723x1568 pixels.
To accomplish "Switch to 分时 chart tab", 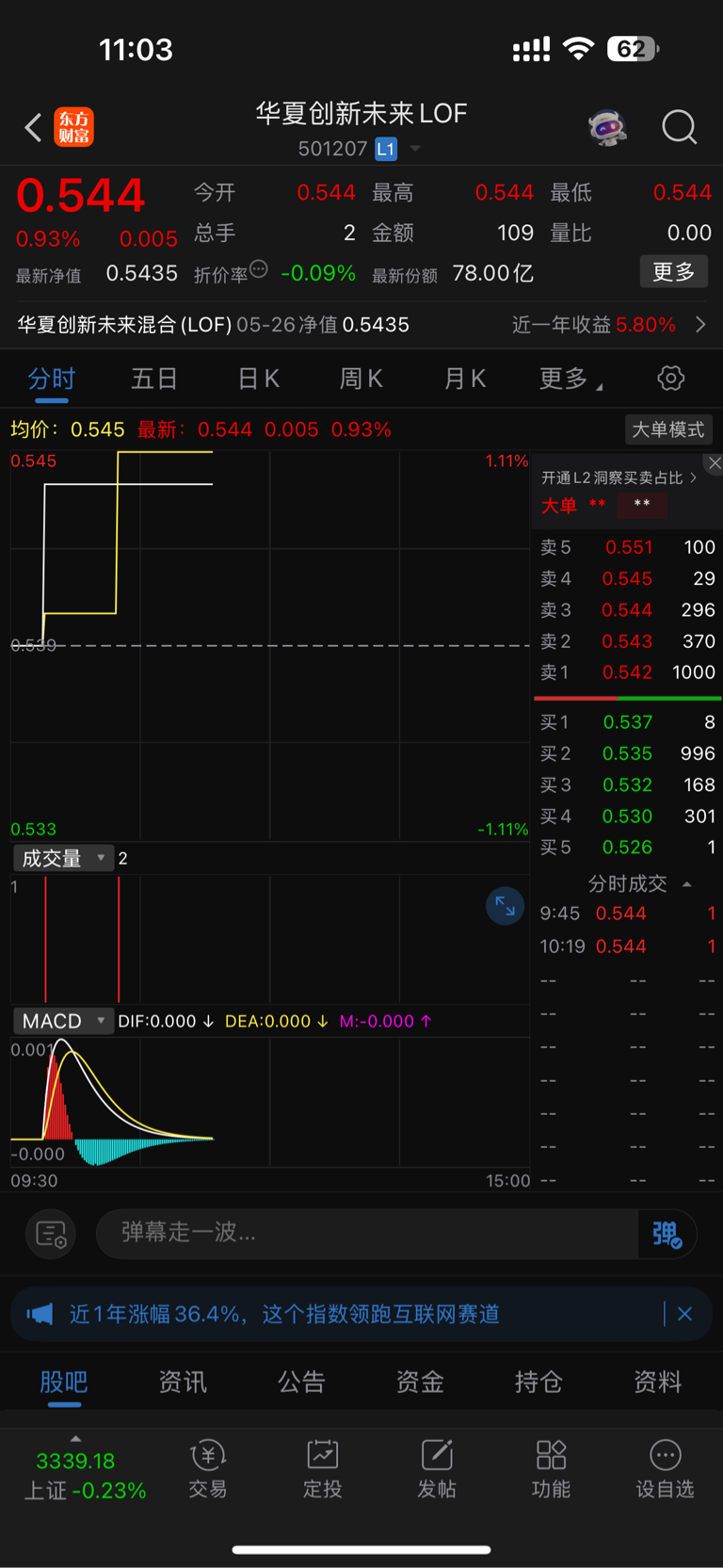I will pyautogui.click(x=51, y=379).
